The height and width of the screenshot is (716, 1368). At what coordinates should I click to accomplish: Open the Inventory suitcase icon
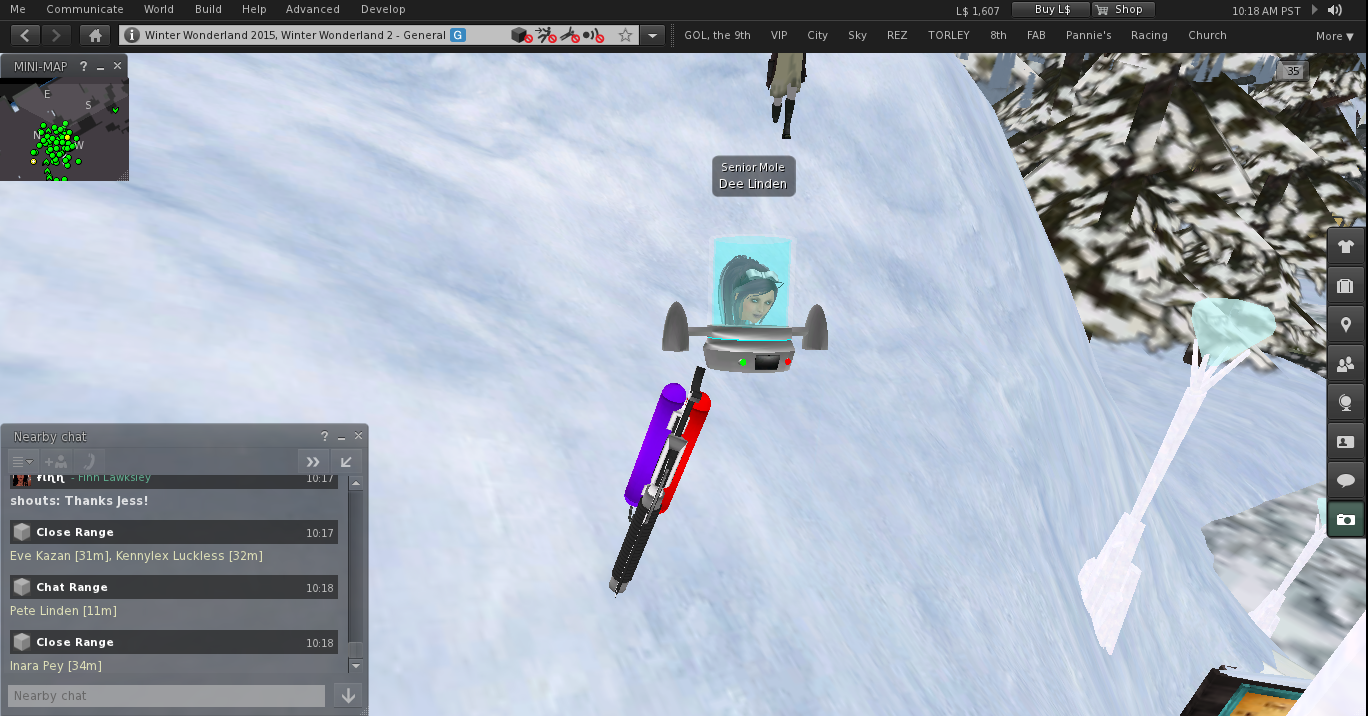[x=1345, y=286]
